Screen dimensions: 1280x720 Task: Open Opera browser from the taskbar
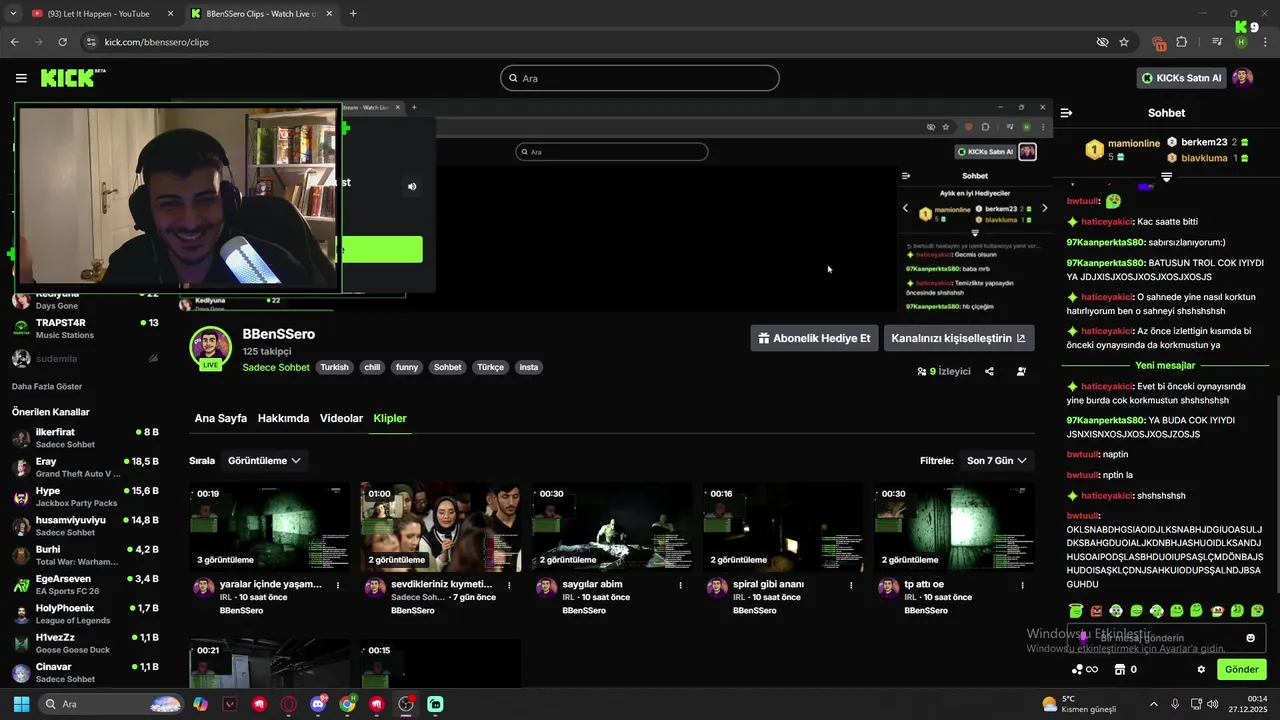point(289,704)
